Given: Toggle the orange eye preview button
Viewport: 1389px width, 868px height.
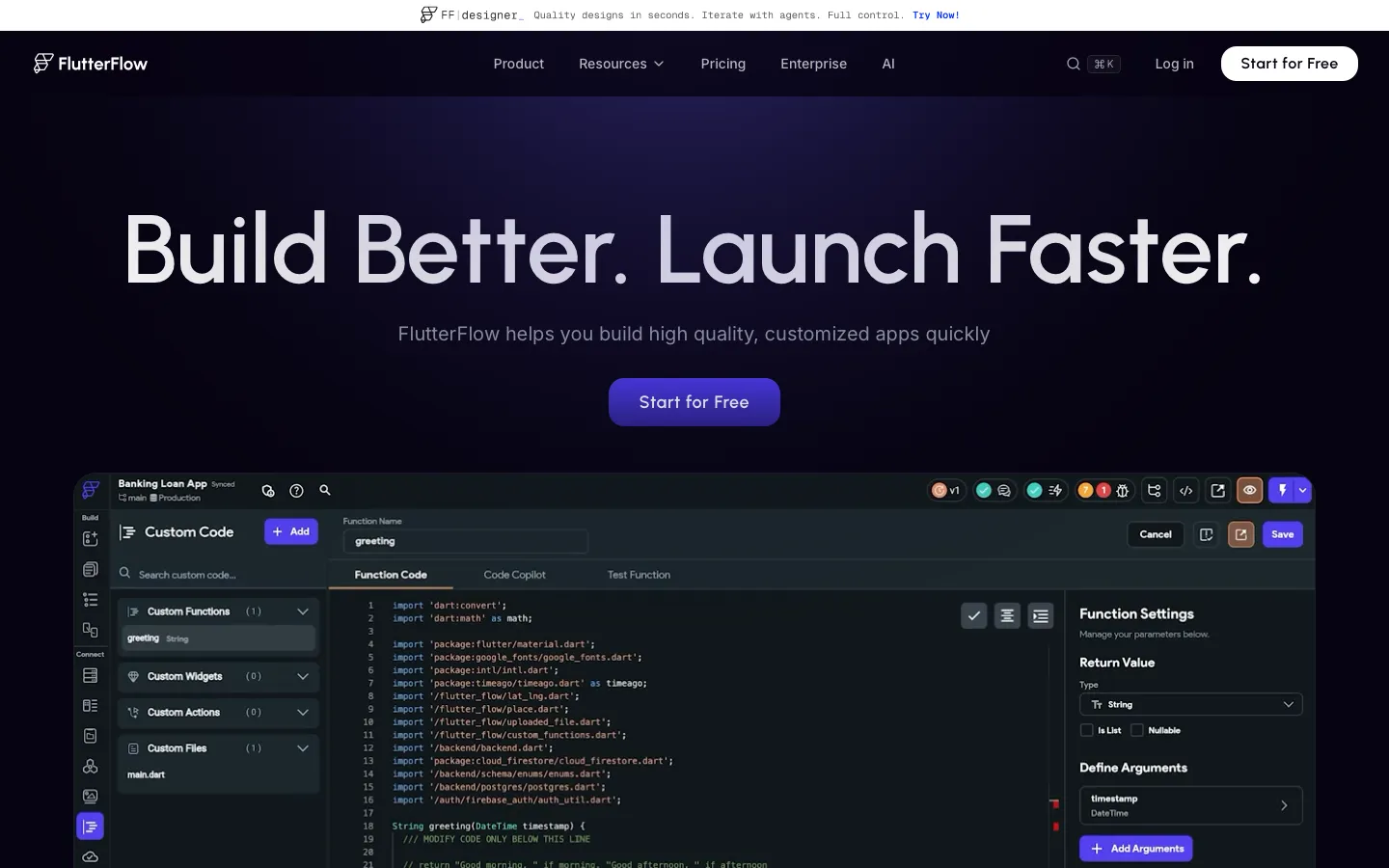Looking at the screenshot, I should click(x=1250, y=490).
